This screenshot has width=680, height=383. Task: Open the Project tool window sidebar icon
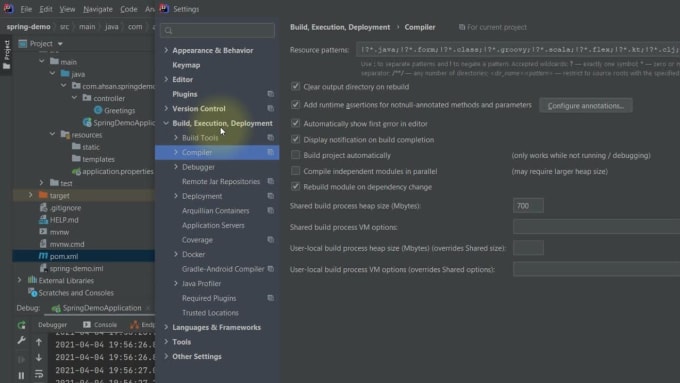[7, 55]
